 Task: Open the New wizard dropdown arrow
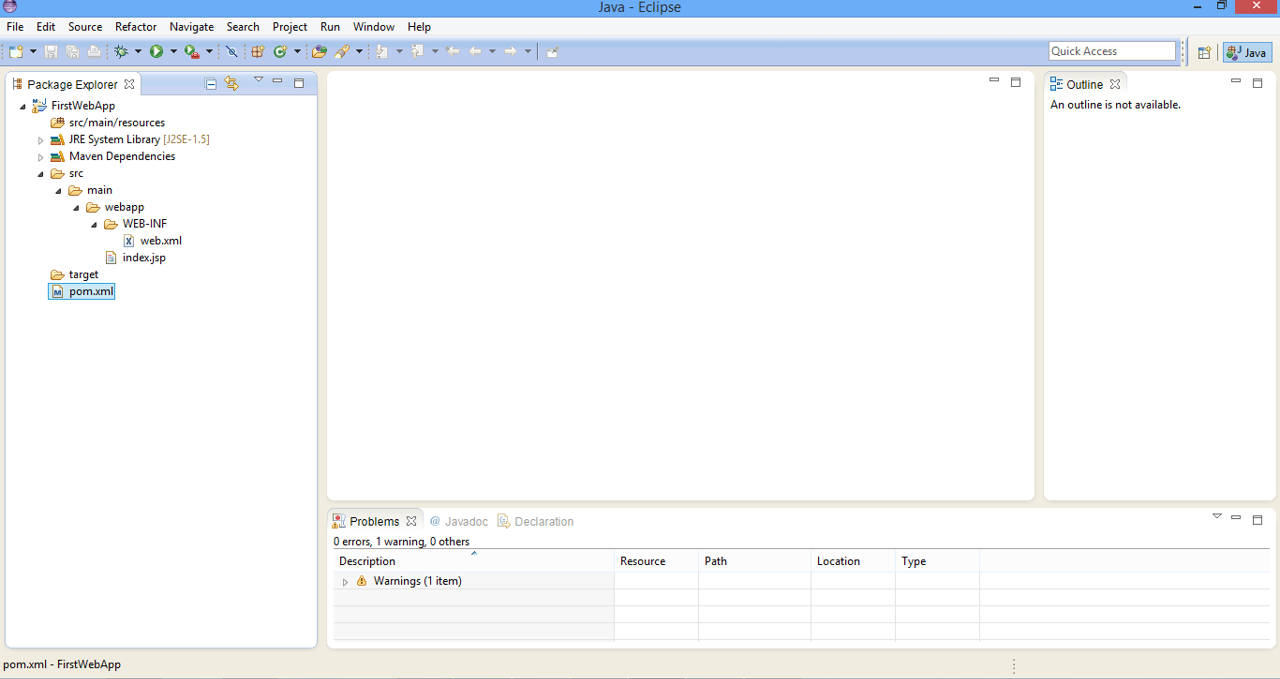tap(33, 51)
